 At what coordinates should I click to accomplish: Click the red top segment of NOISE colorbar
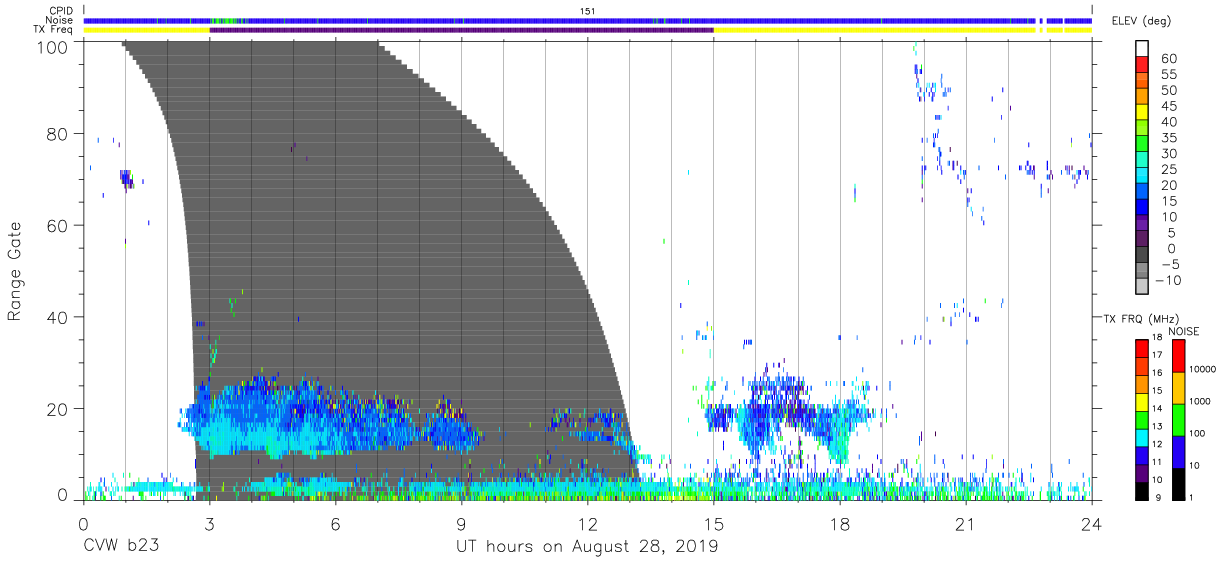tap(1178, 356)
